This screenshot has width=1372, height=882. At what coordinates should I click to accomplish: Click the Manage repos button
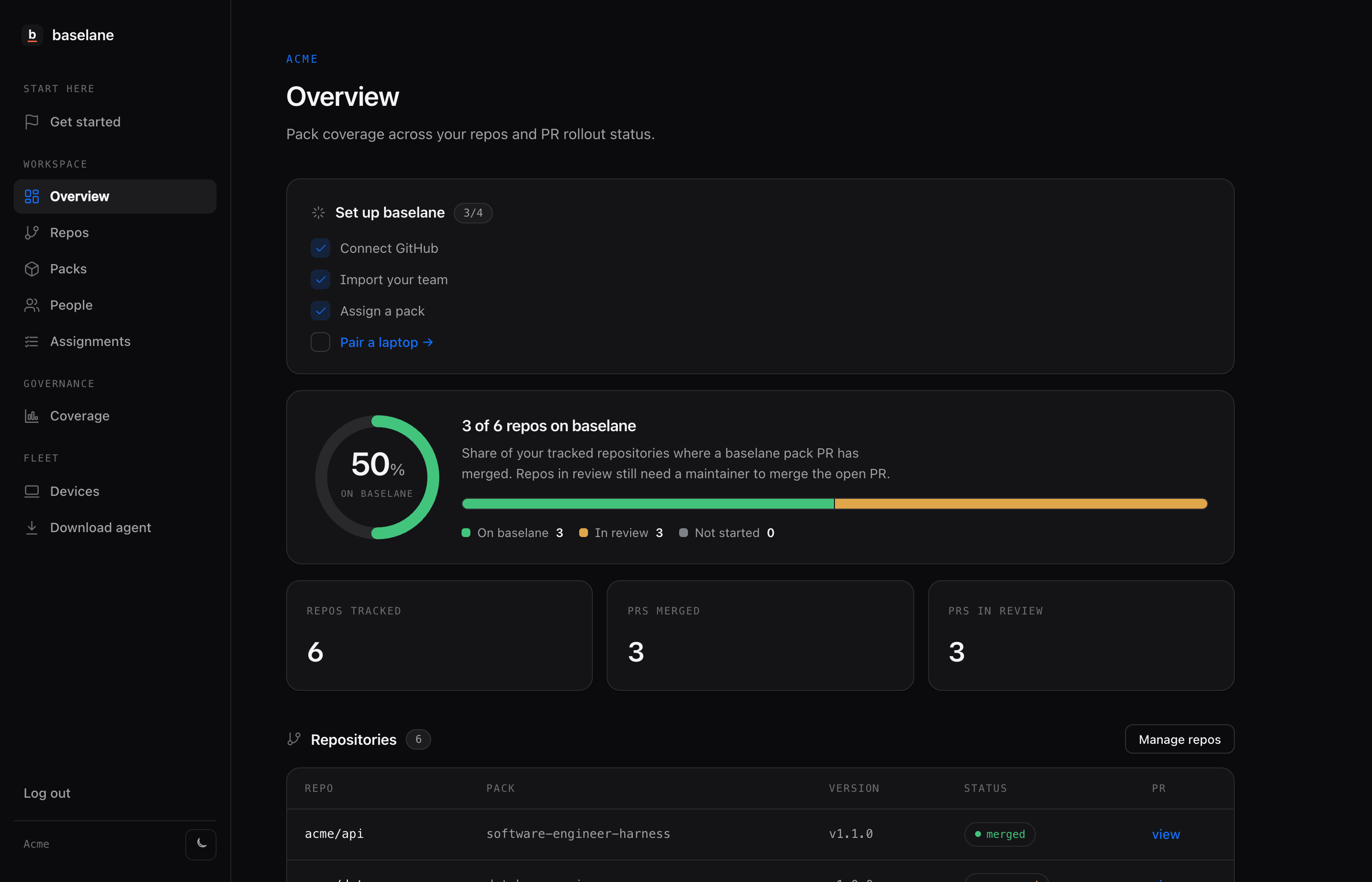click(x=1179, y=739)
